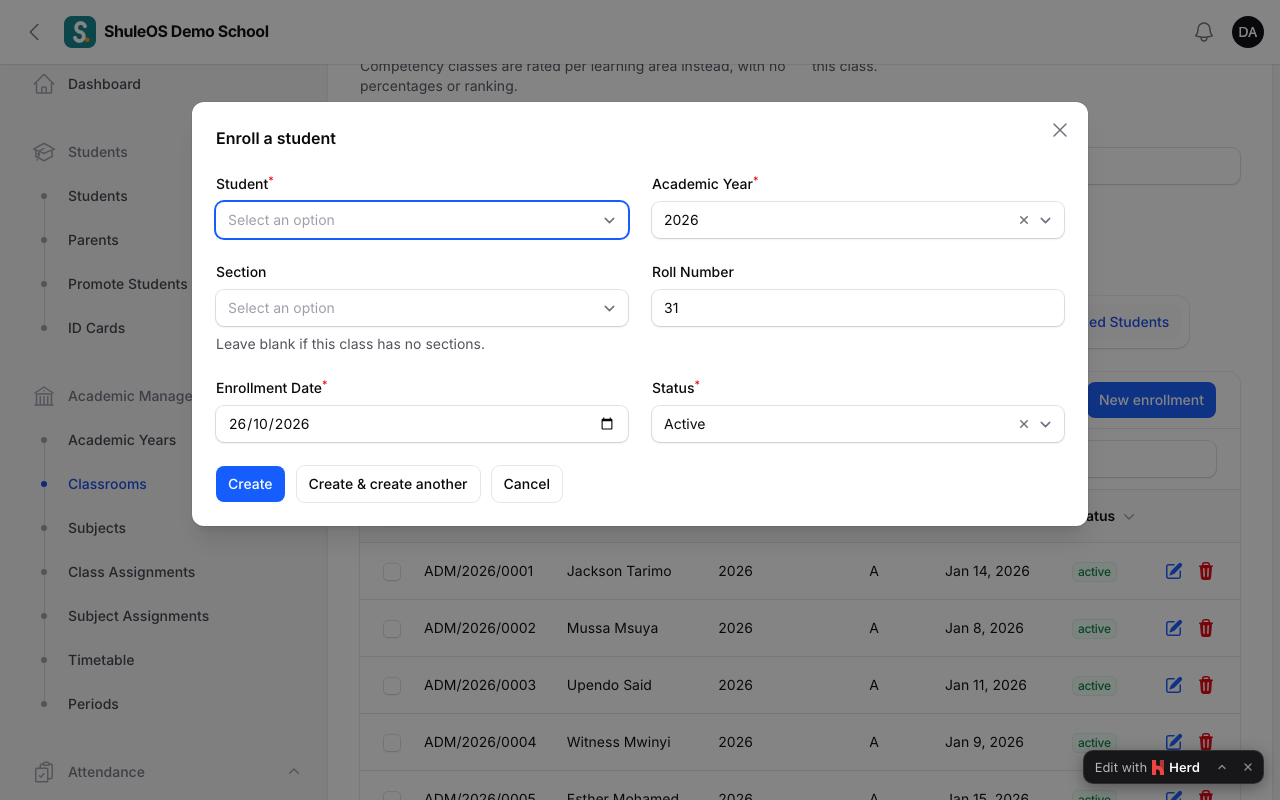Close the Enroll a student dialog
The height and width of the screenshot is (800, 1280).
(x=1060, y=130)
